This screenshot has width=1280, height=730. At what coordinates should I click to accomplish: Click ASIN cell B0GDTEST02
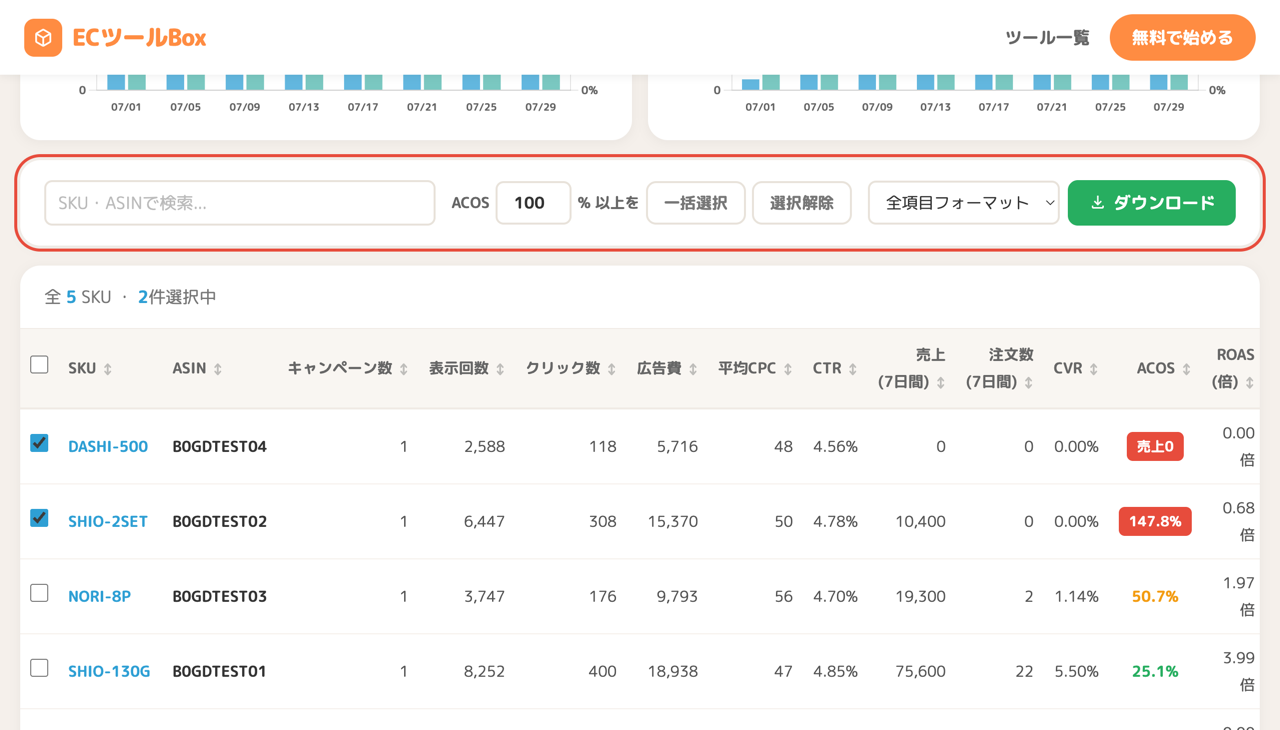tap(219, 522)
